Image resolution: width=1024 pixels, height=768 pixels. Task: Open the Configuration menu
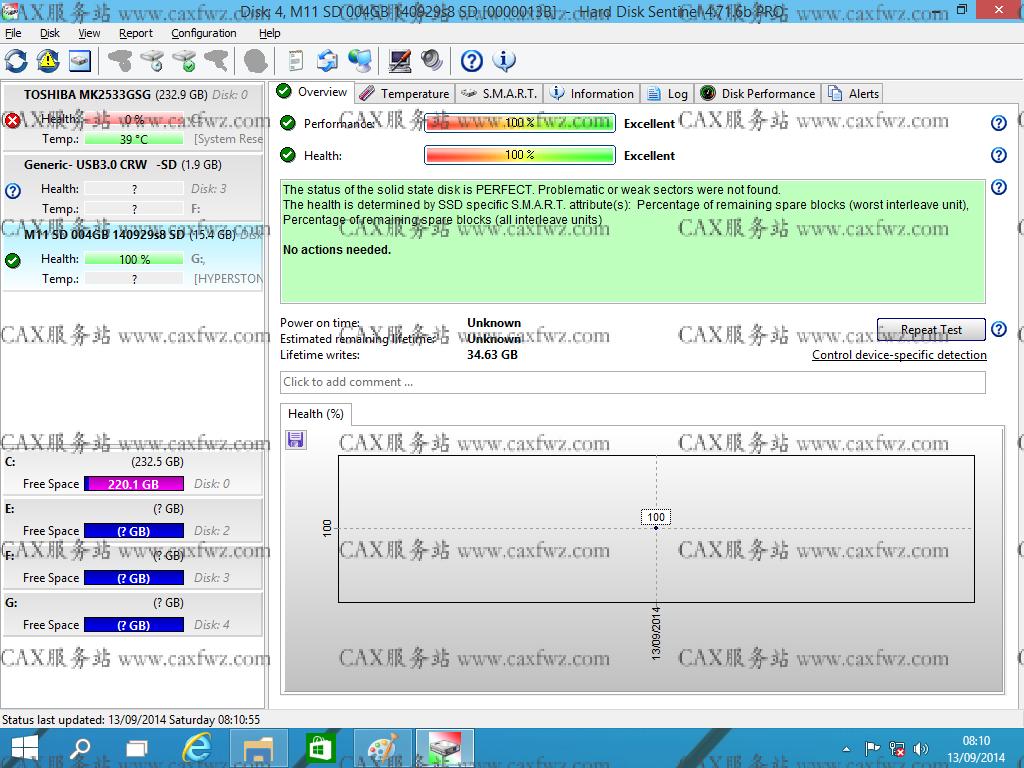(204, 33)
